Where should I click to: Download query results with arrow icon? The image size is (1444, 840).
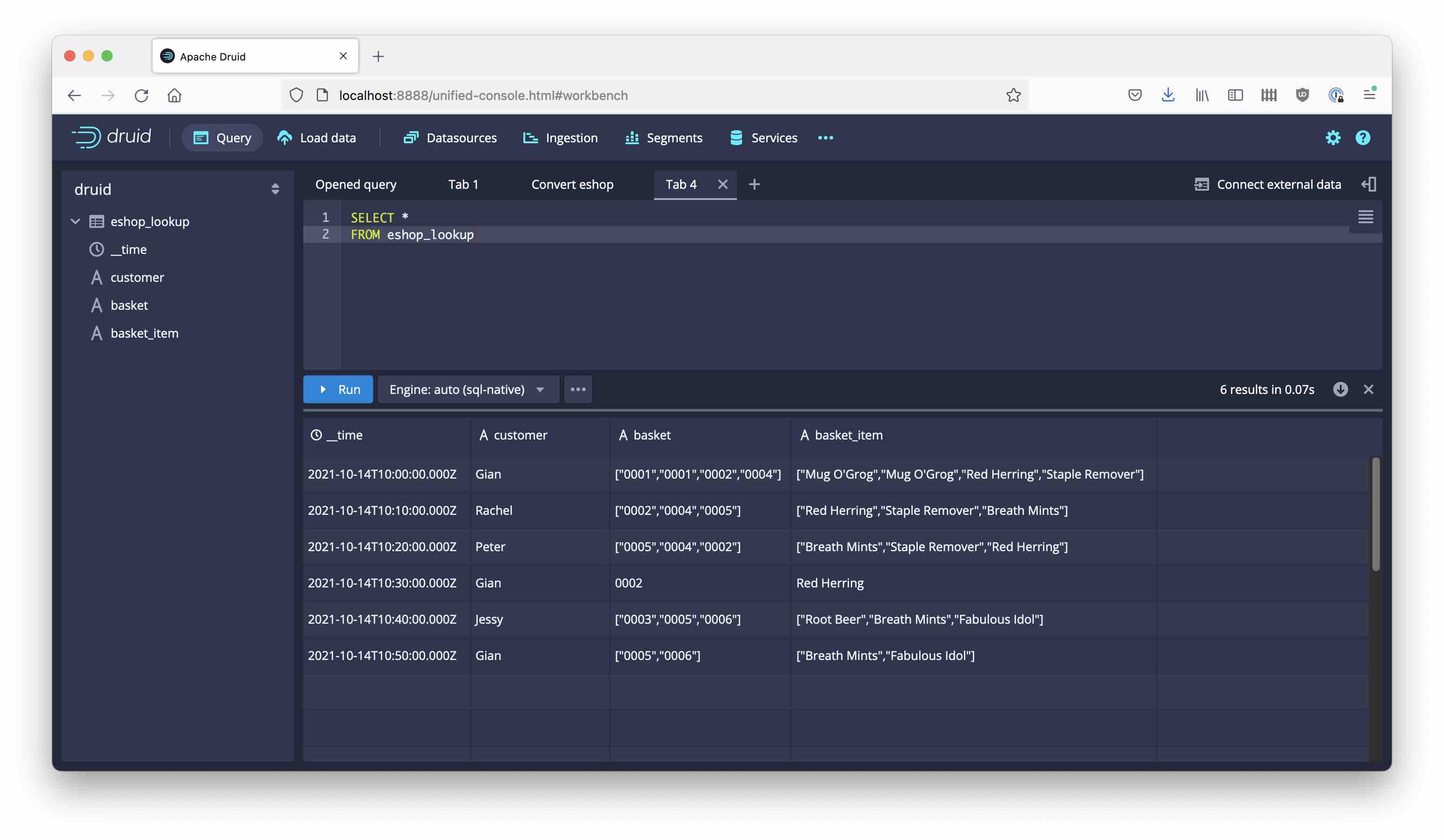coord(1340,389)
